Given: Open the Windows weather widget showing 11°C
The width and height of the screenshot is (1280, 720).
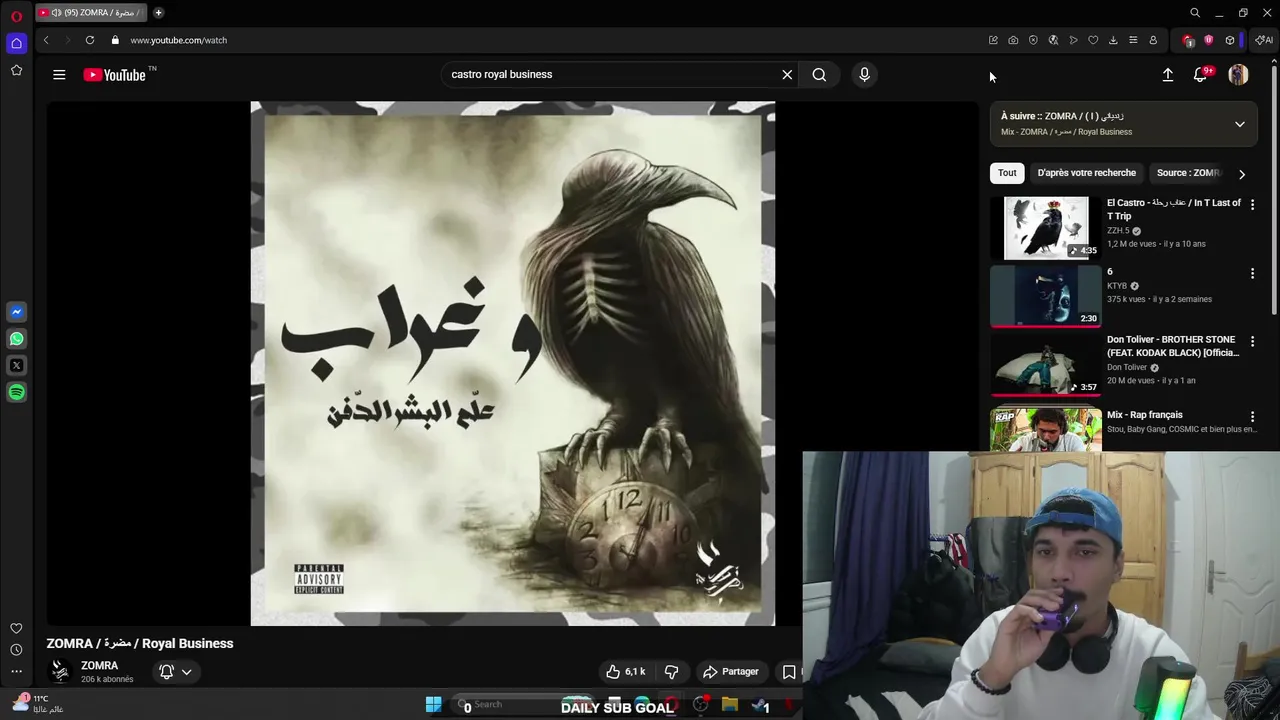Looking at the screenshot, I should click(38, 704).
